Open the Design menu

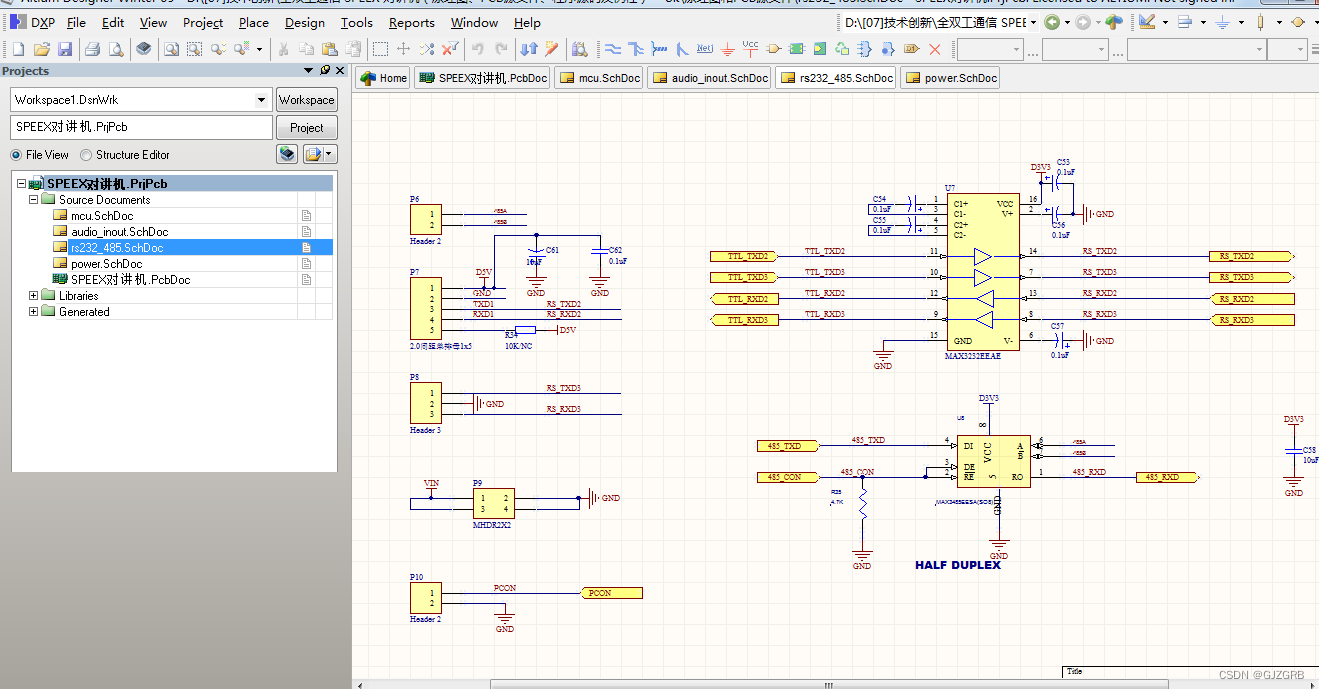(304, 22)
